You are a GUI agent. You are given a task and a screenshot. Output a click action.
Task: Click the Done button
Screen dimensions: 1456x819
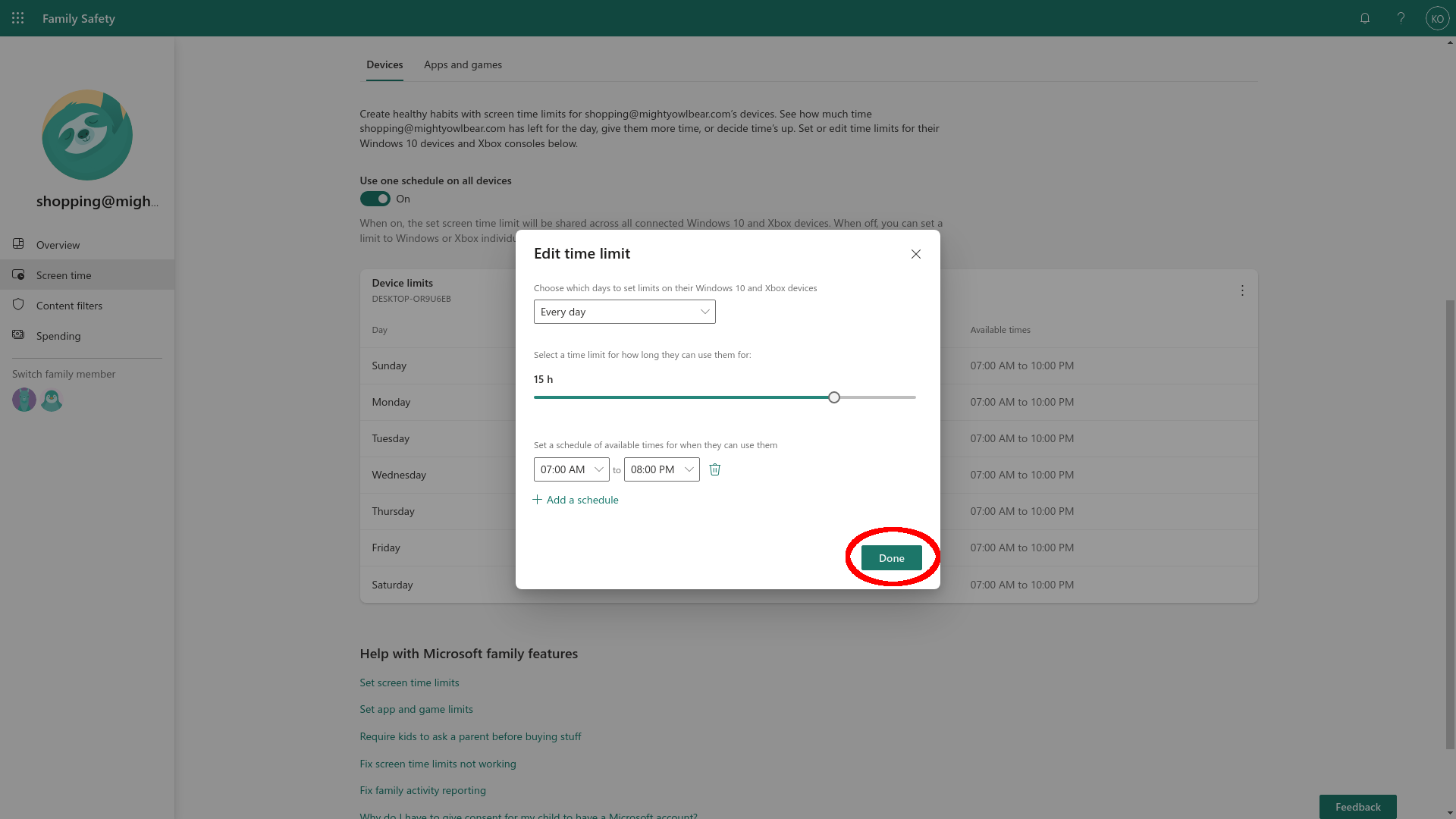[891, 558]
